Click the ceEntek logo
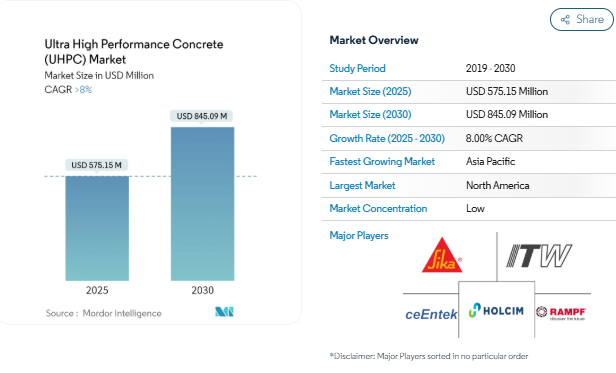The height and width of the screenshot is (373, 616). (431, 314)
